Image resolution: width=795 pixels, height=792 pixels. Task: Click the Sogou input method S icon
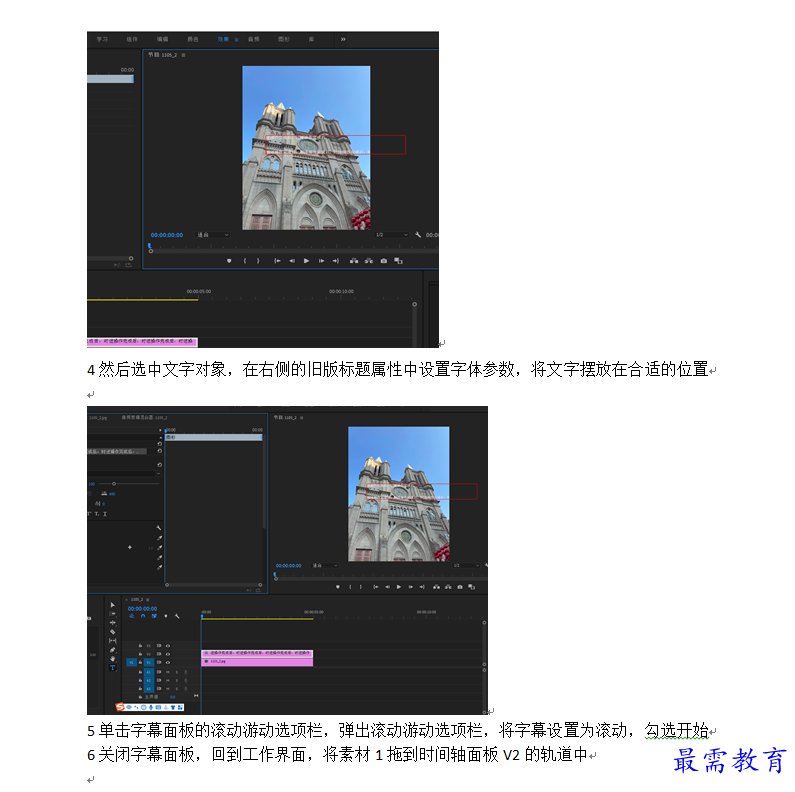coord(120,707)
